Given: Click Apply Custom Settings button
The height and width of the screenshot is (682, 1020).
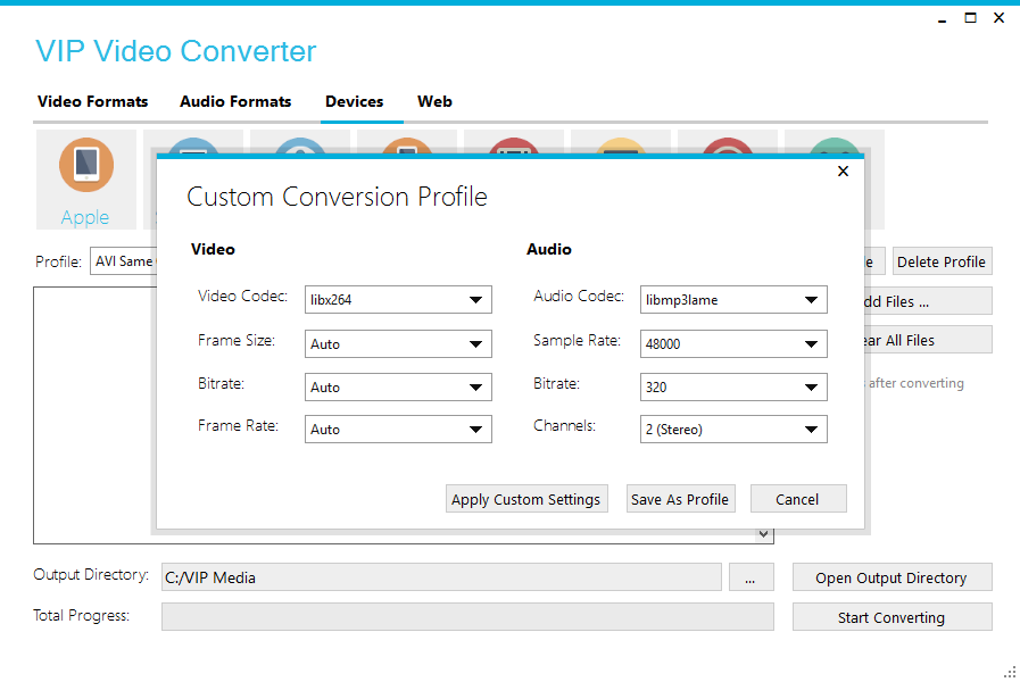Looking at the screenshot, I should (x=526, y=499).
